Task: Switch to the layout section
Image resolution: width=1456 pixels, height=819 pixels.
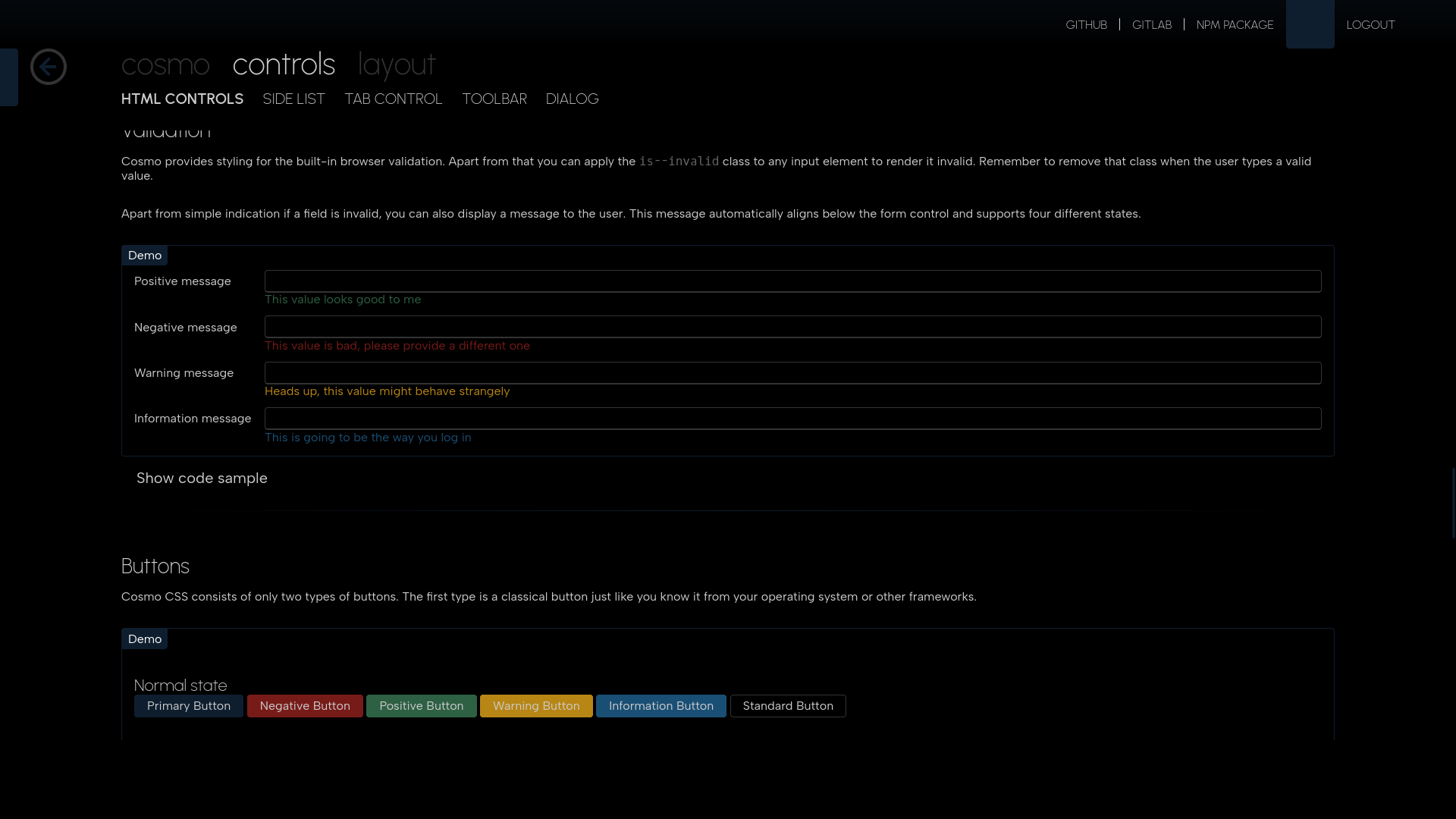Action: coord(397,64)
